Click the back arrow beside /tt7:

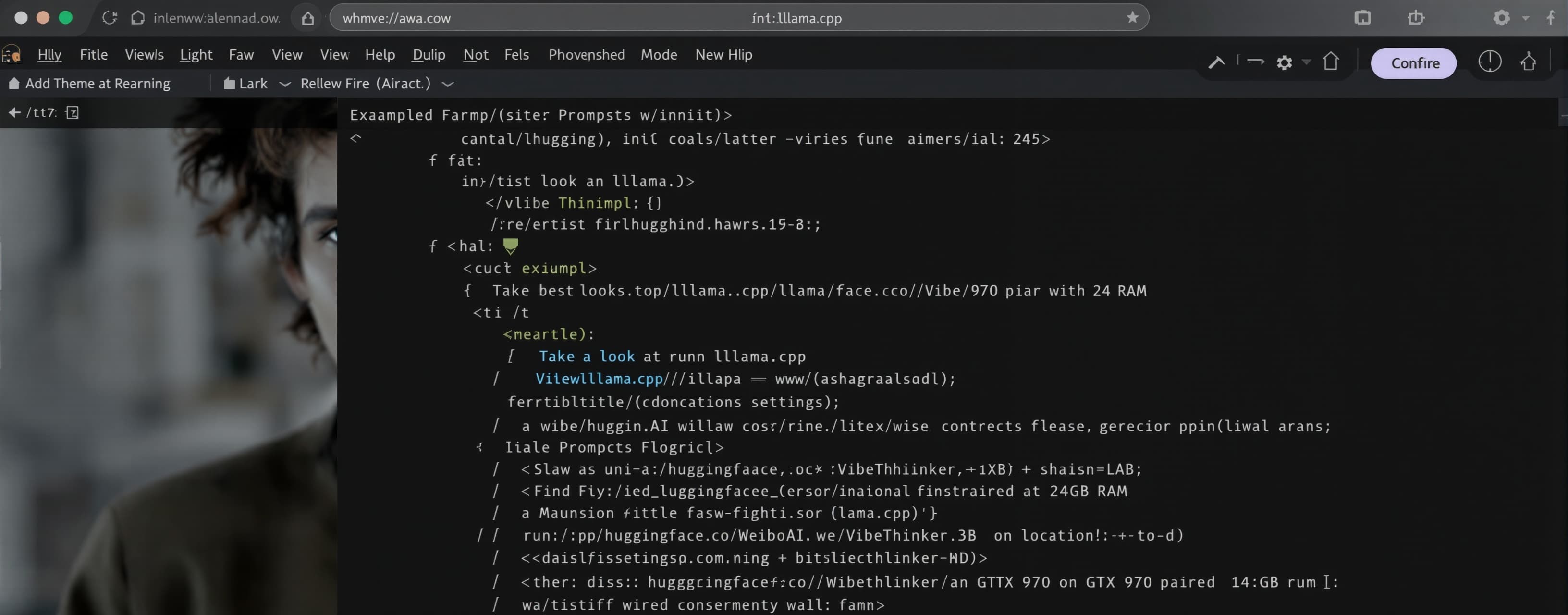pyautogui.click(x=14, y=112)
